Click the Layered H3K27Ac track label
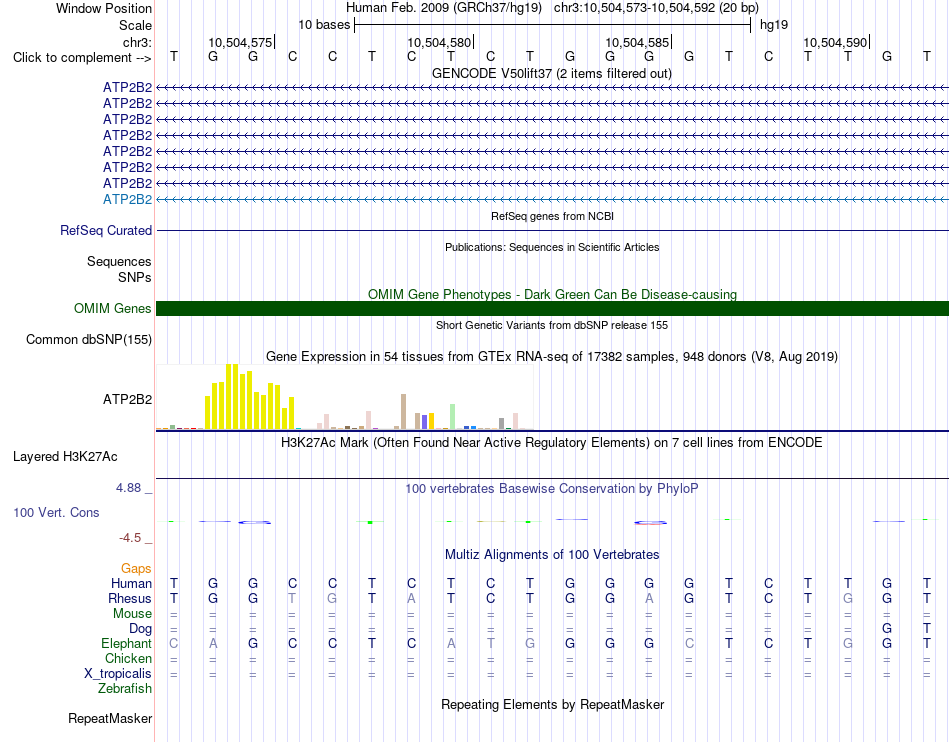The height and width of the screenshot is (742, 950). pos(65,457)
